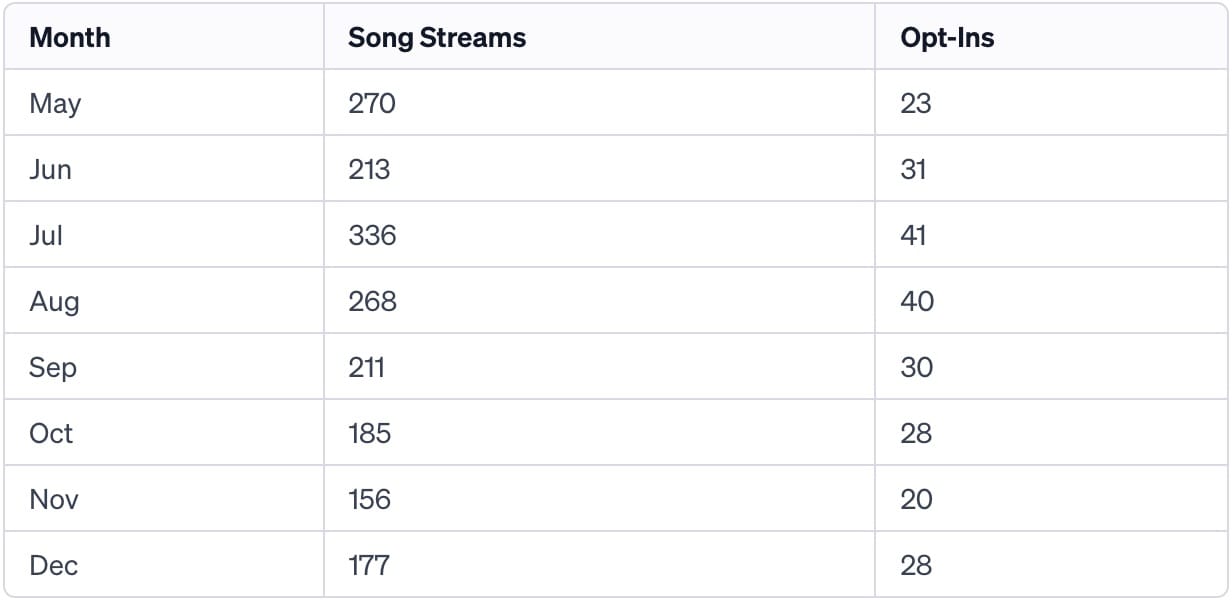Click the 156 song streams value

(x=369, y=499)
